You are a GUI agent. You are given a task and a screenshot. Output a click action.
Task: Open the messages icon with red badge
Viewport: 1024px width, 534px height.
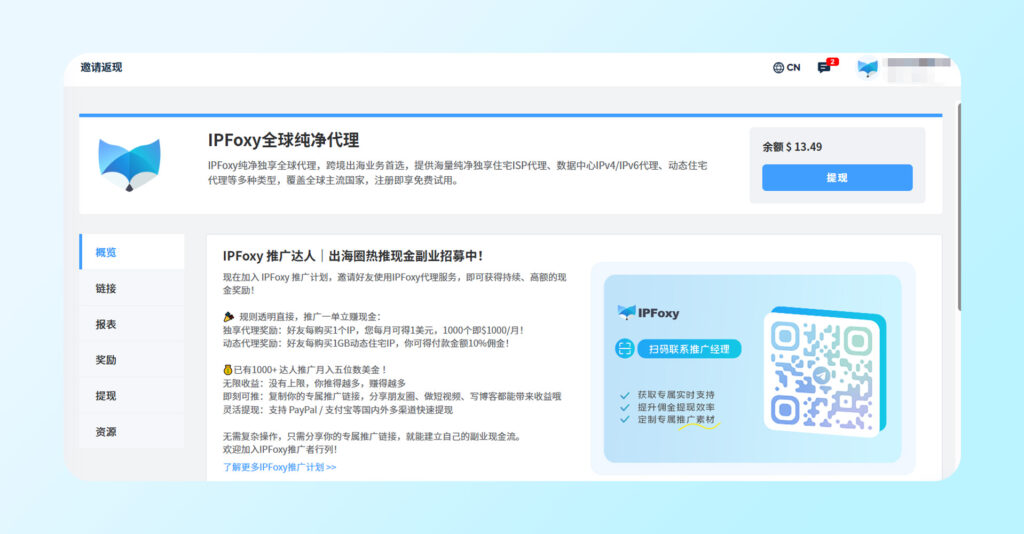(x=825, y=68)
